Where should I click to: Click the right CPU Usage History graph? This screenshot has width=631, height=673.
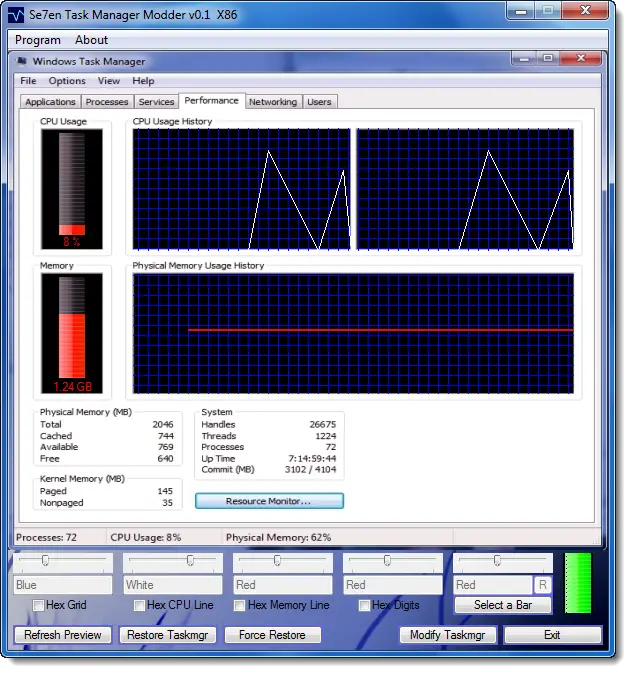(x=466, y=189)
